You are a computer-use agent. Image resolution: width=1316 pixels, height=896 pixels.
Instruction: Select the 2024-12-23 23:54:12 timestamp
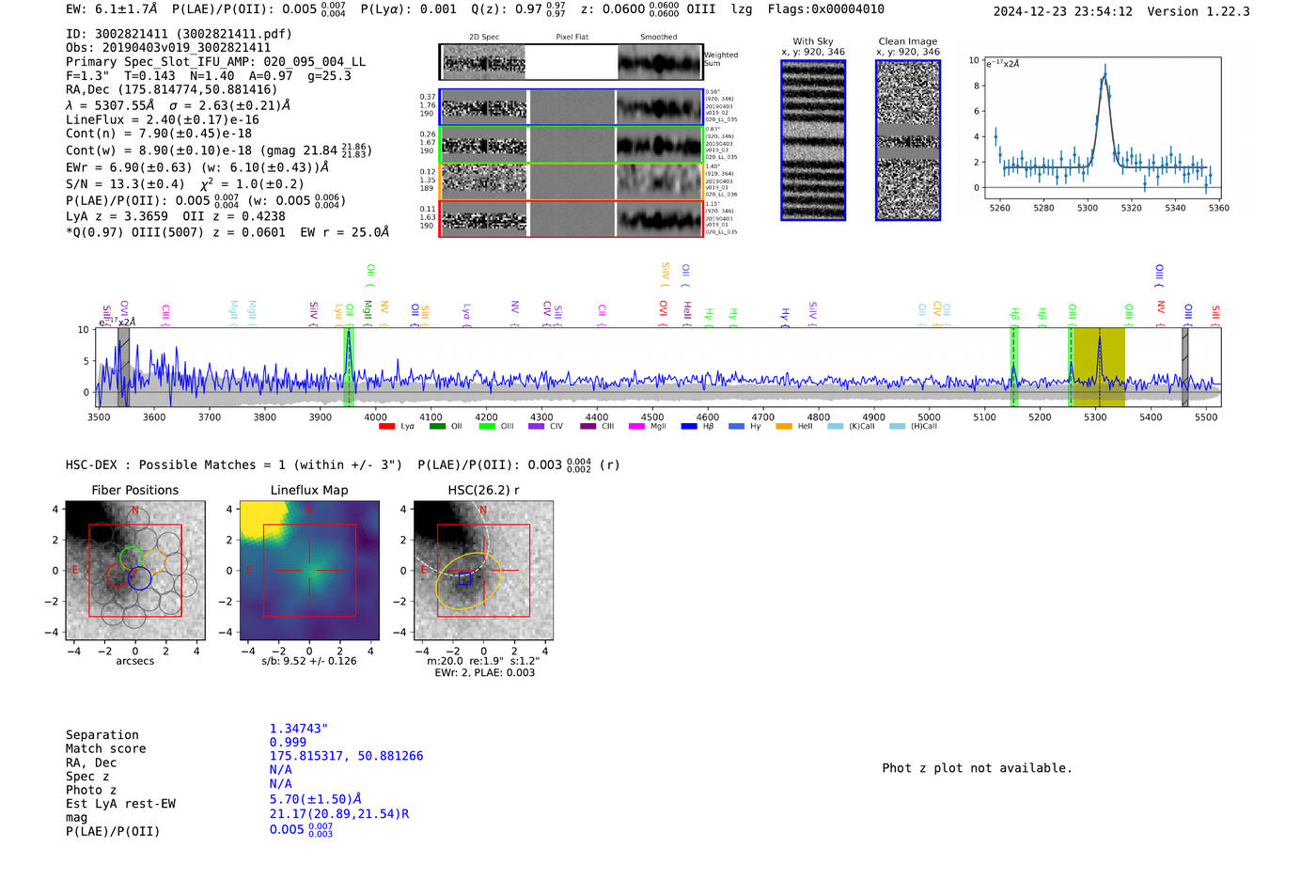click(x=1063, y=11)
